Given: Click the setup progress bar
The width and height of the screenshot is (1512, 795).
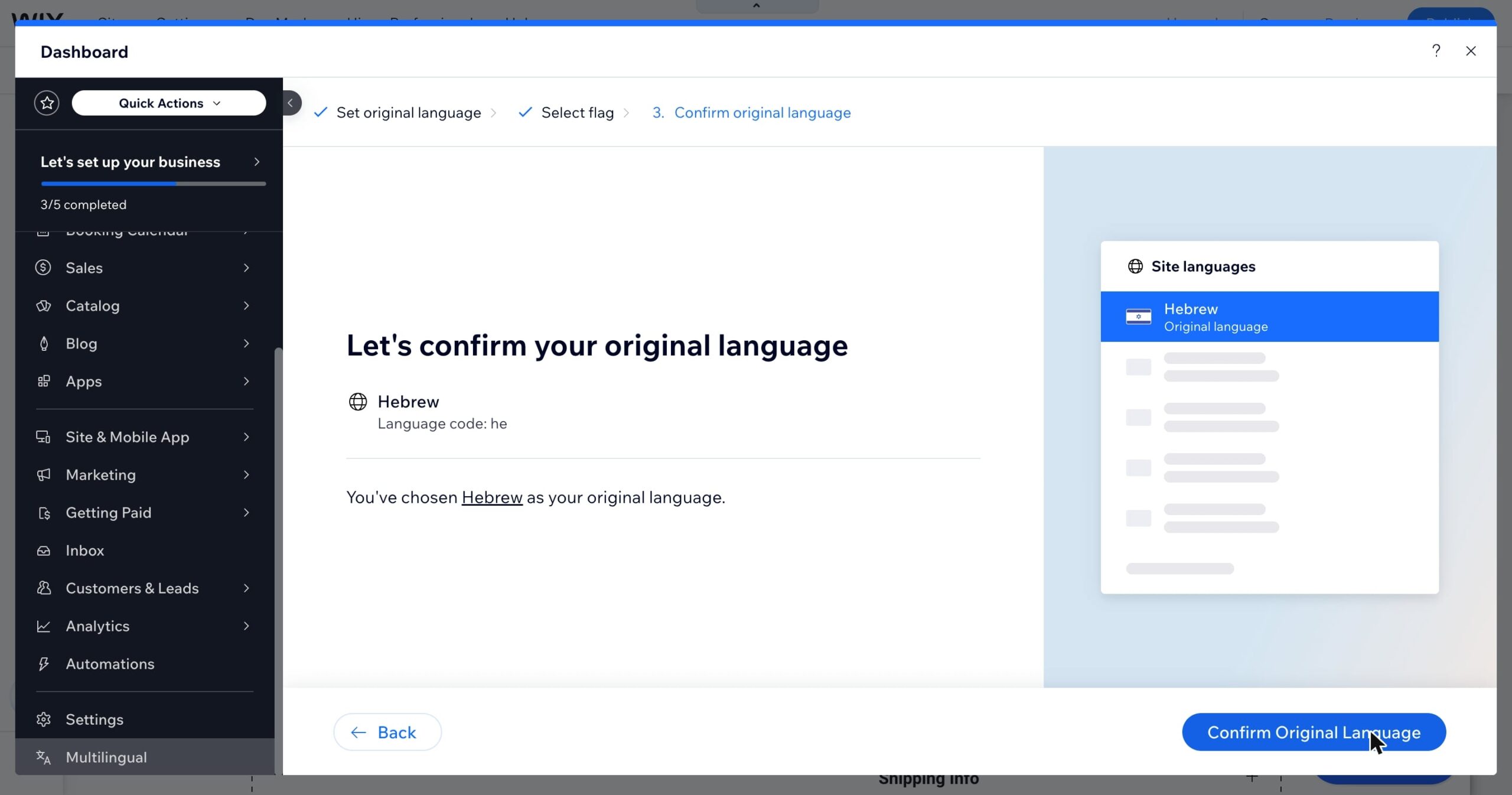Looking at the screenshot, I should pos(153,184).
